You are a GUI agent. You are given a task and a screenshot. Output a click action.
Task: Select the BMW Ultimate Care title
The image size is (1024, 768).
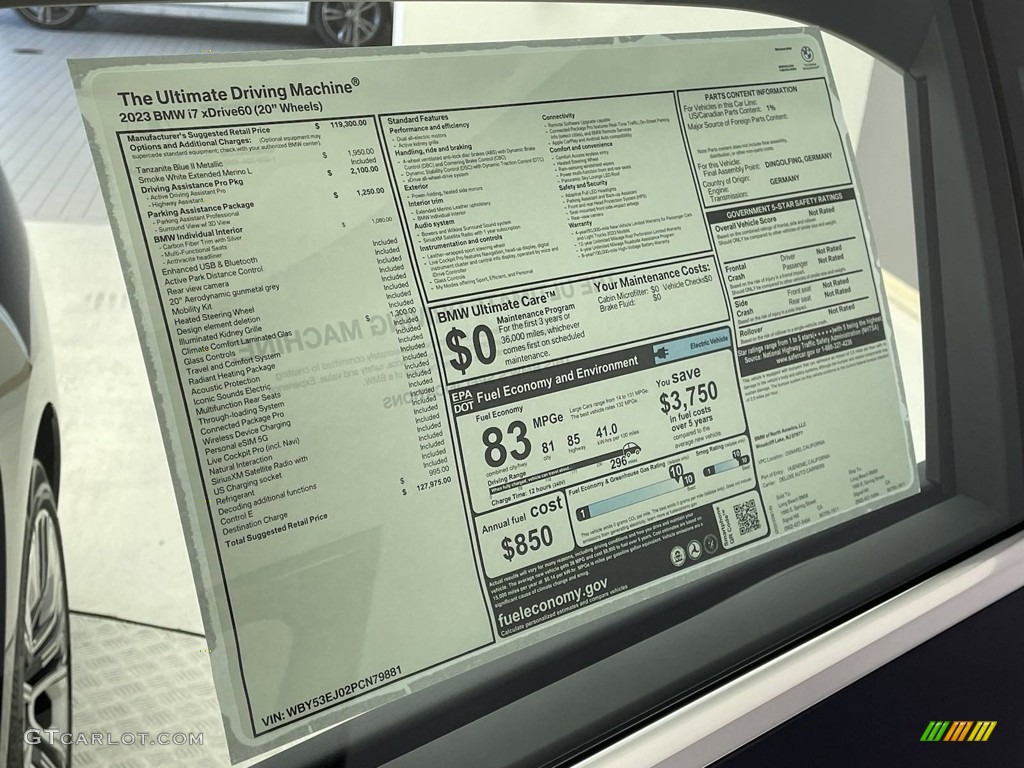point(497,308)
